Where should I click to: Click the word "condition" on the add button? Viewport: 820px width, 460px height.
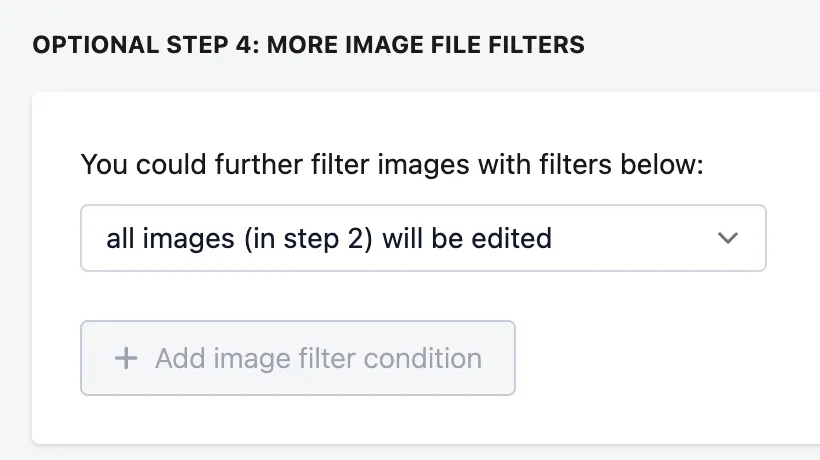(423, 359)
